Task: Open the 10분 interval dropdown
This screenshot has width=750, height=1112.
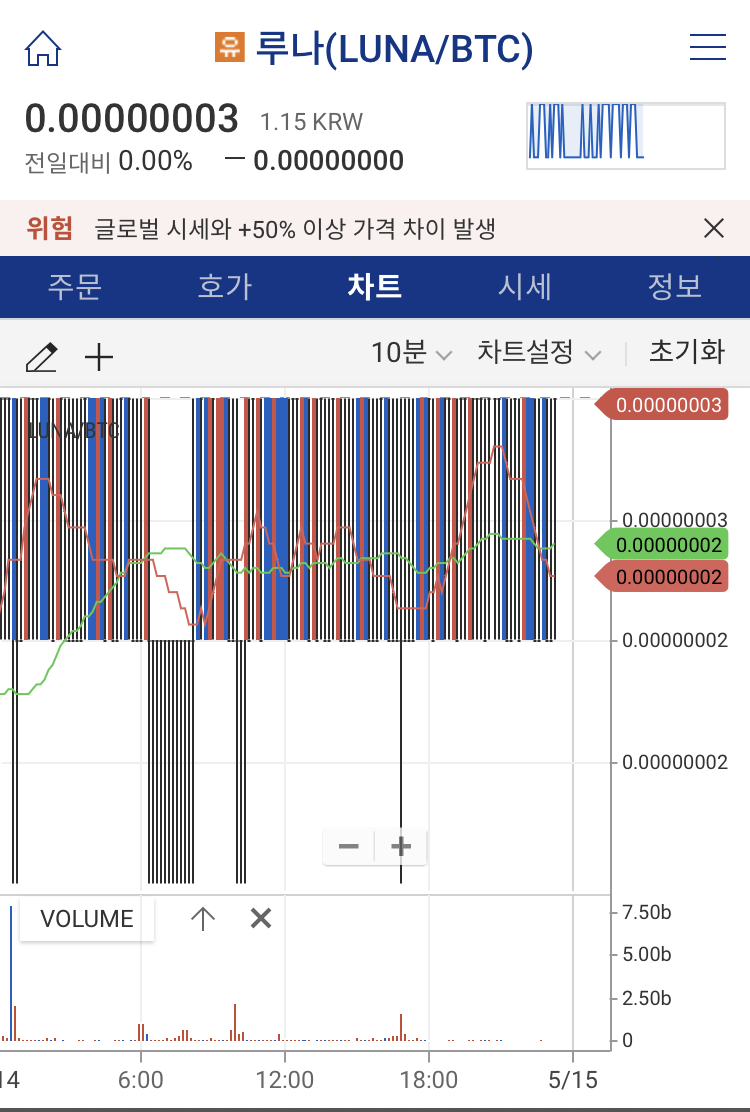Action: point(411,352)
